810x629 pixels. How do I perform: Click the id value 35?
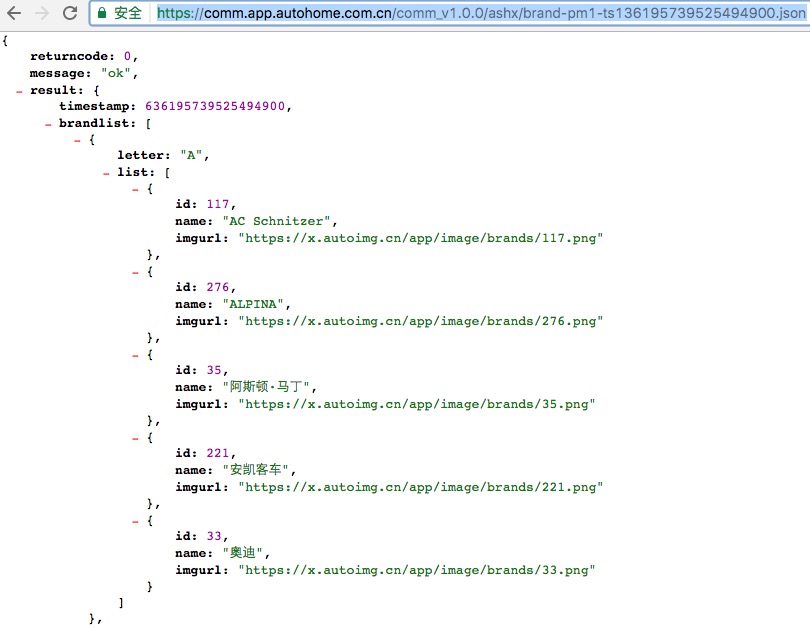(x=214, y=370)
